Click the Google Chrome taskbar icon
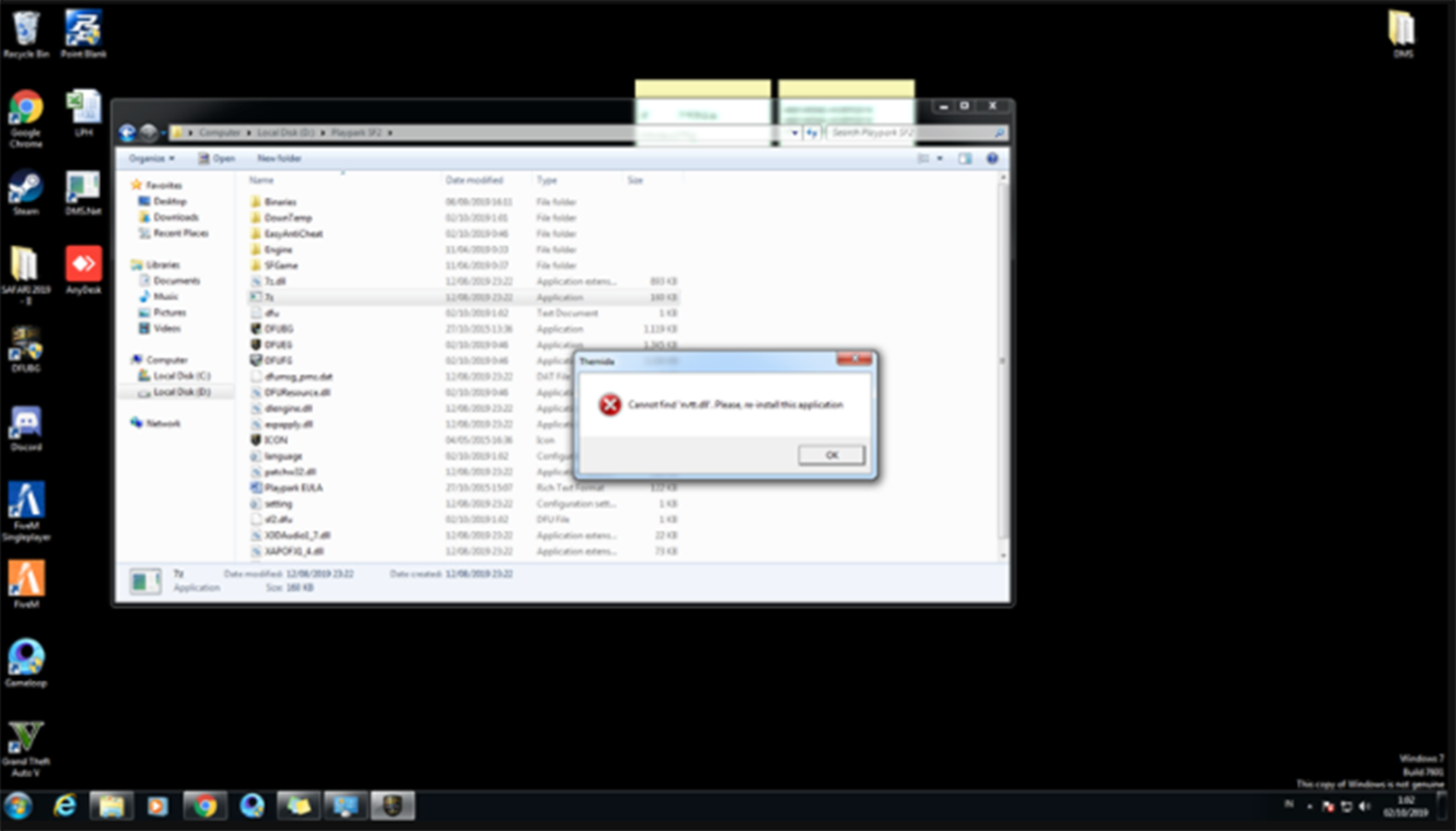This screenshot has height=831, width=1456. point(205,806)
